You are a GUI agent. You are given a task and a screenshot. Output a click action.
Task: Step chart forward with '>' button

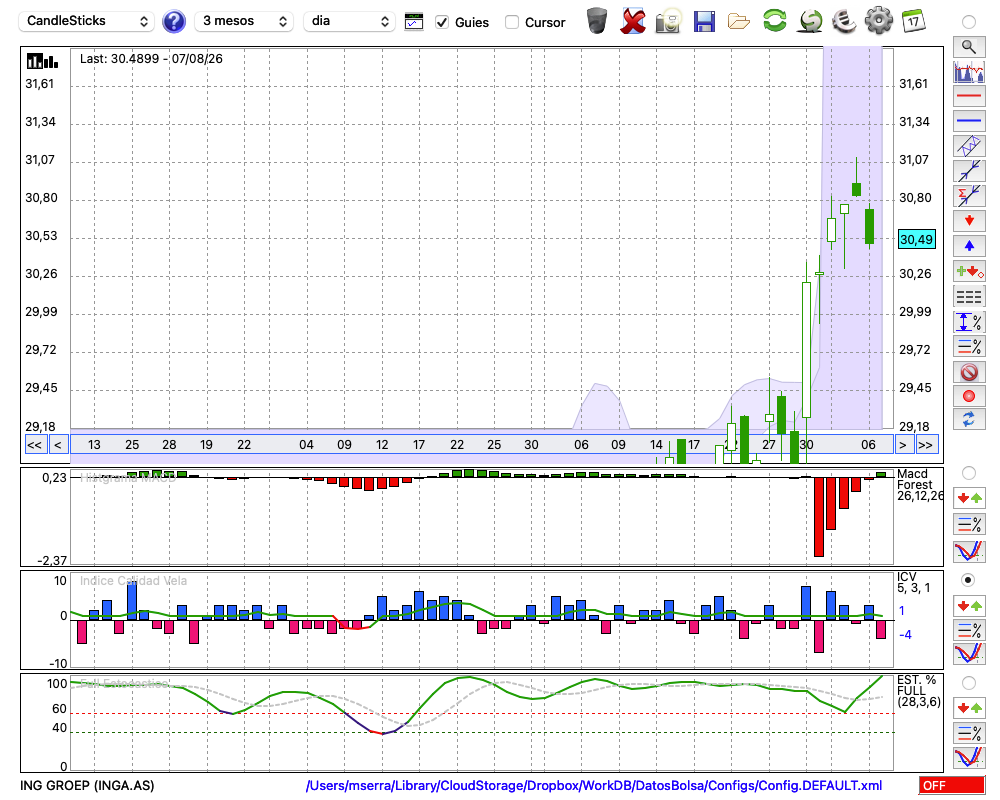(x=902, y=445)
